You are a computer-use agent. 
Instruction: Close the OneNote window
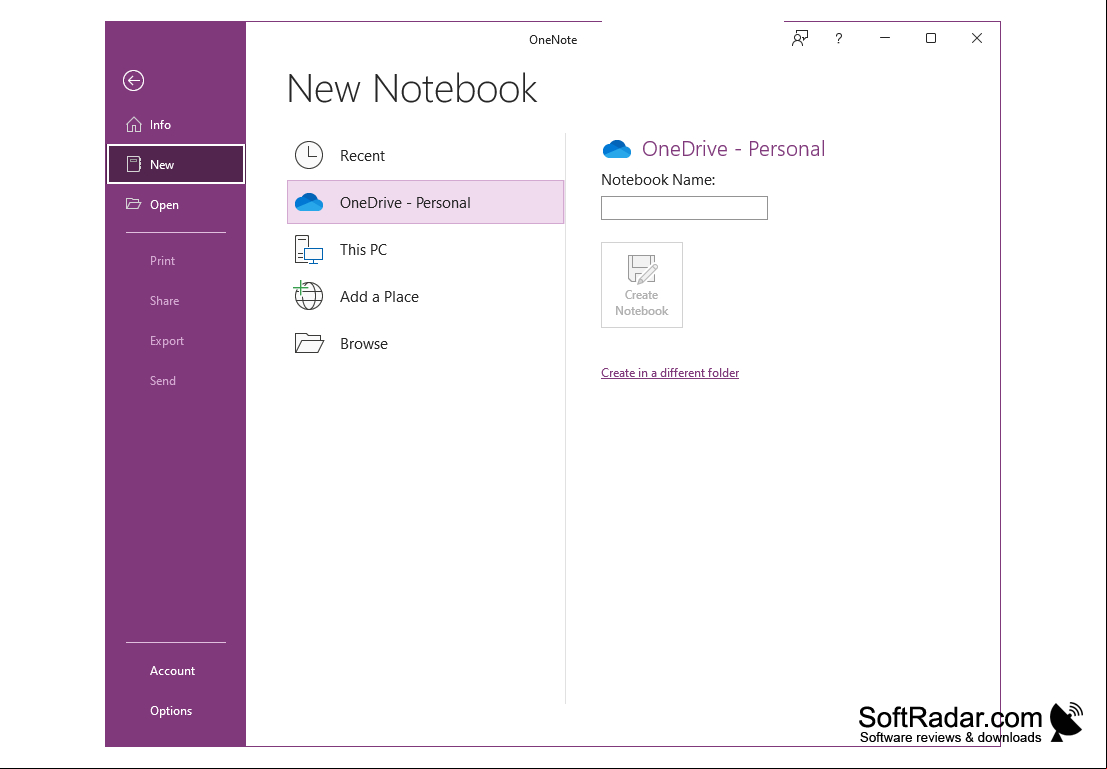pyautogui.click(x=976, y=38)
